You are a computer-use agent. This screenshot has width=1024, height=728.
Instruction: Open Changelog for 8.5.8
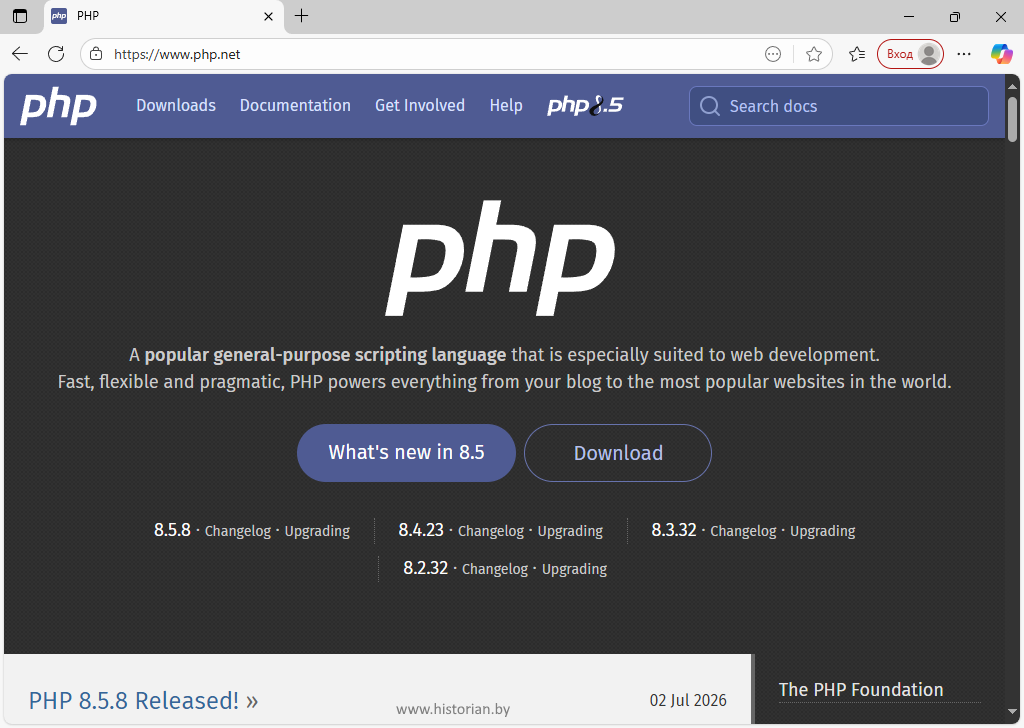click(x=238, y=531)
